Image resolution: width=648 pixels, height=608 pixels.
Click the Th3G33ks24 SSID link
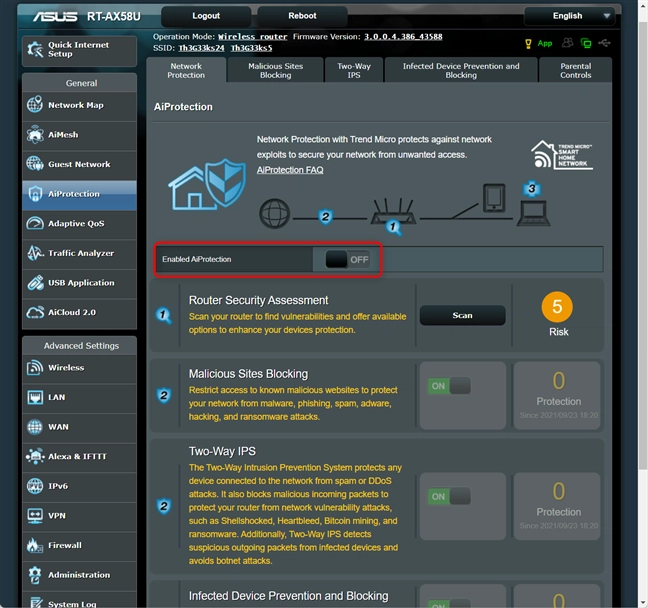(x=201, y=48)
